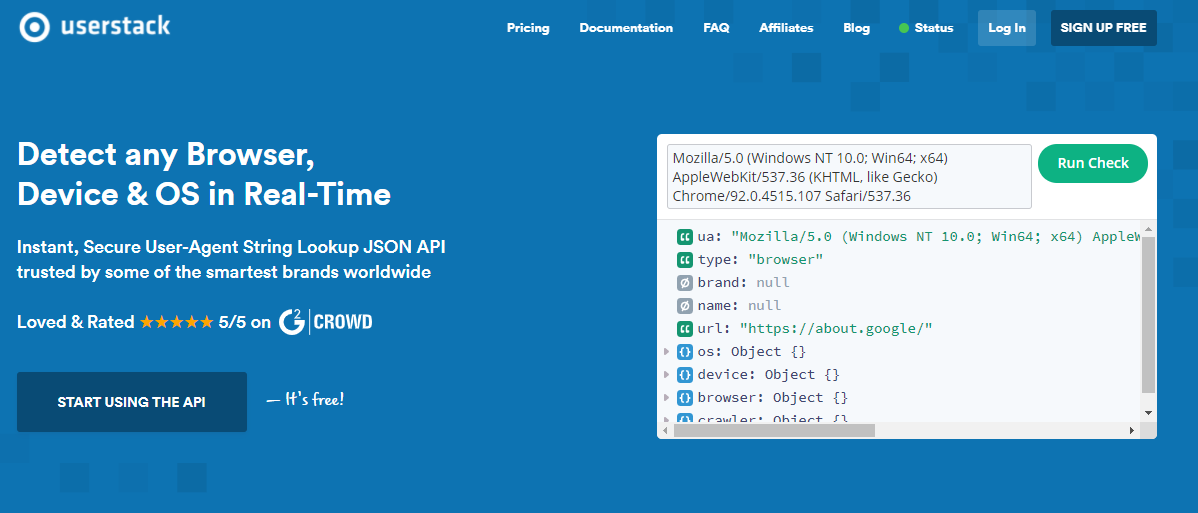Click the green Status indicator dot
Screen dimensions: 1198x513
pyautogui.click(x=904, y=28)
